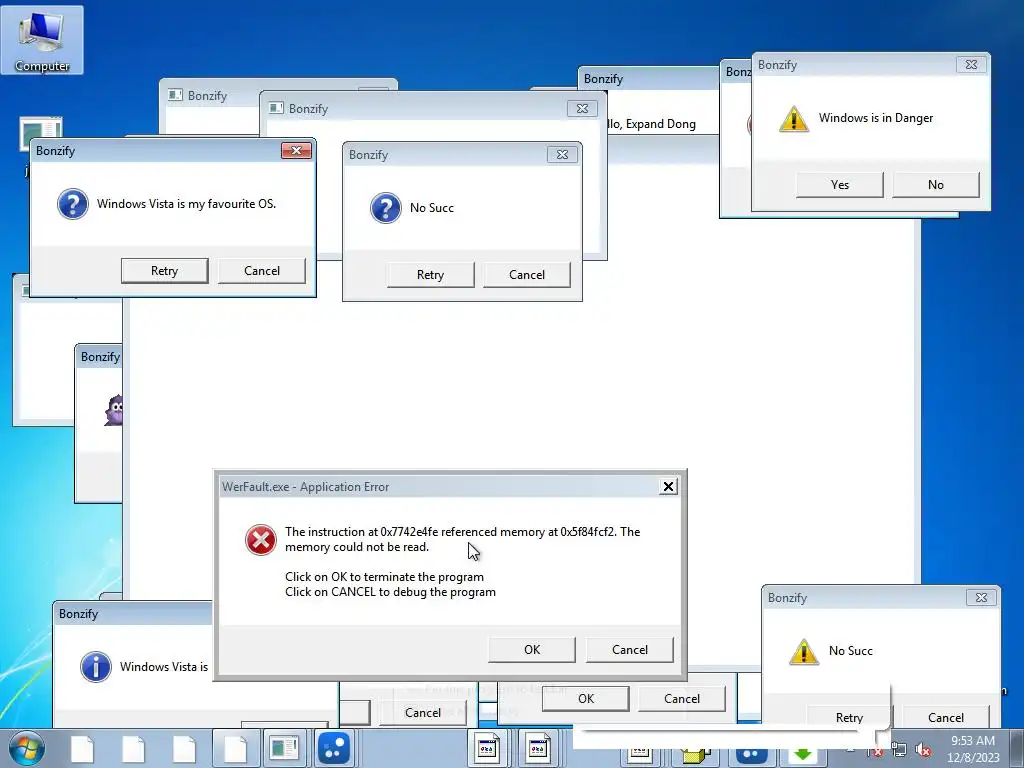
Task: Click the 'memory could not be read.' line
Action: (x=357, y=547)
